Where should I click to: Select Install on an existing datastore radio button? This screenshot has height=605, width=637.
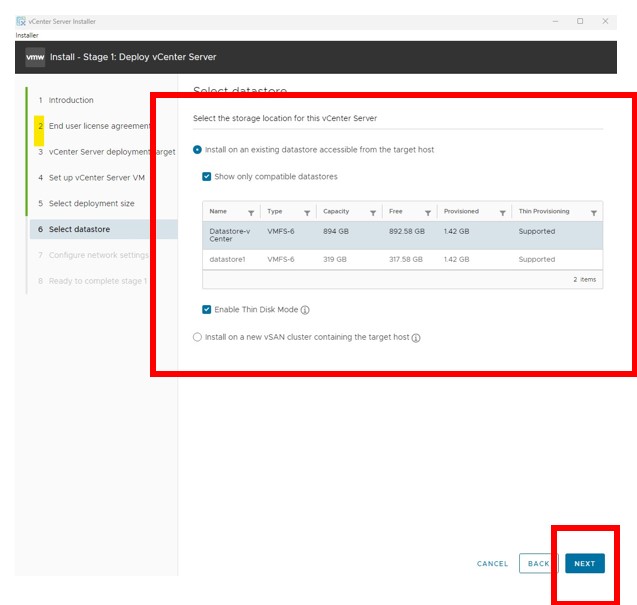[197, 150]
